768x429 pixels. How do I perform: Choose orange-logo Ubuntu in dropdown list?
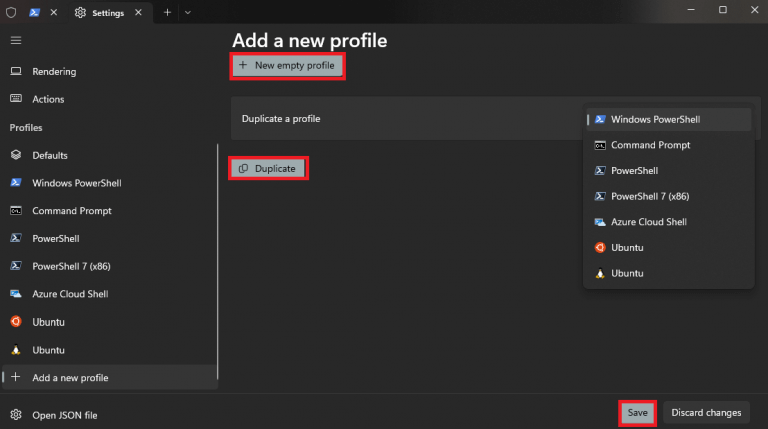click(x=669, y=248)
